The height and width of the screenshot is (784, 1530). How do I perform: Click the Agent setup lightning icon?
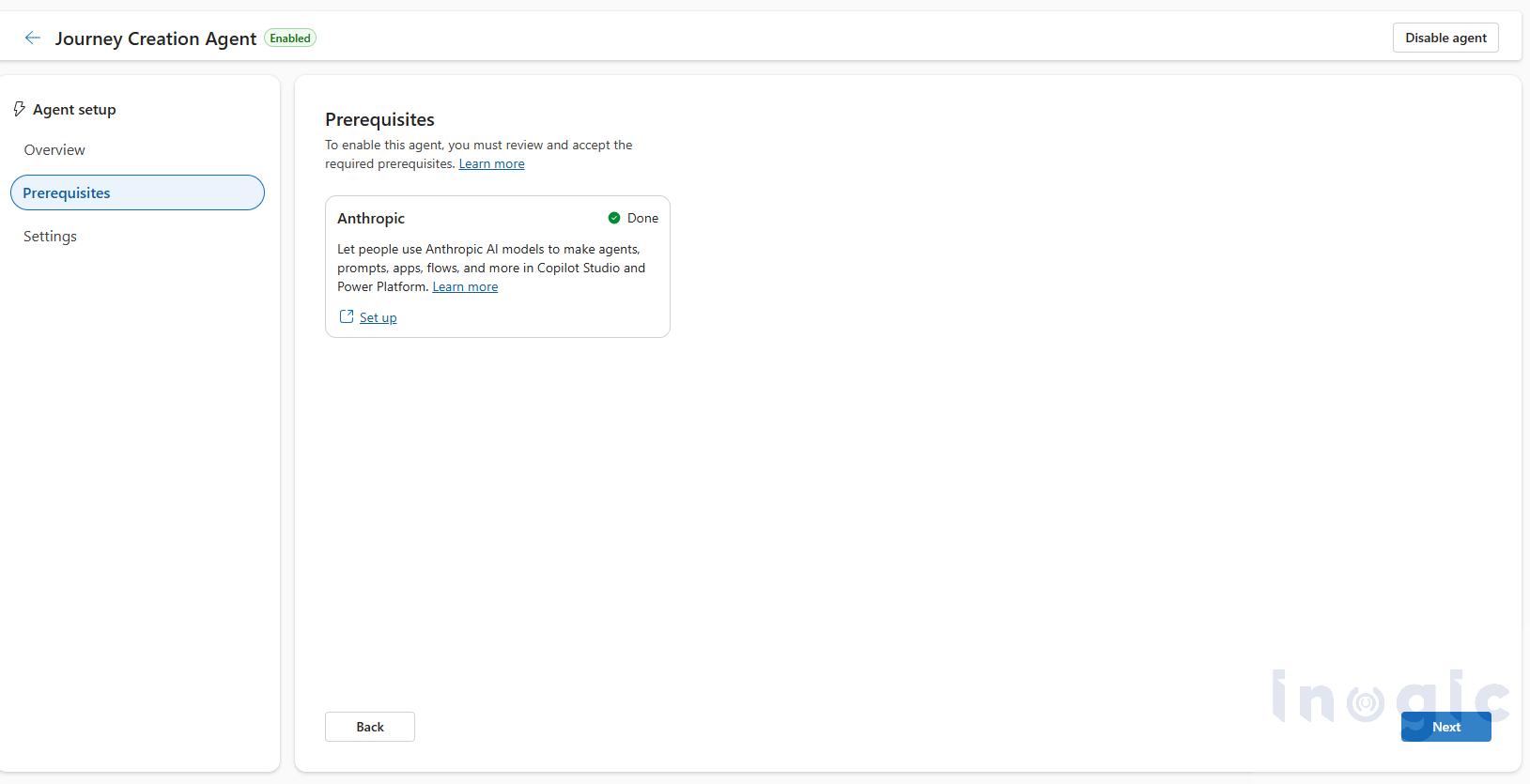point(19,110)
